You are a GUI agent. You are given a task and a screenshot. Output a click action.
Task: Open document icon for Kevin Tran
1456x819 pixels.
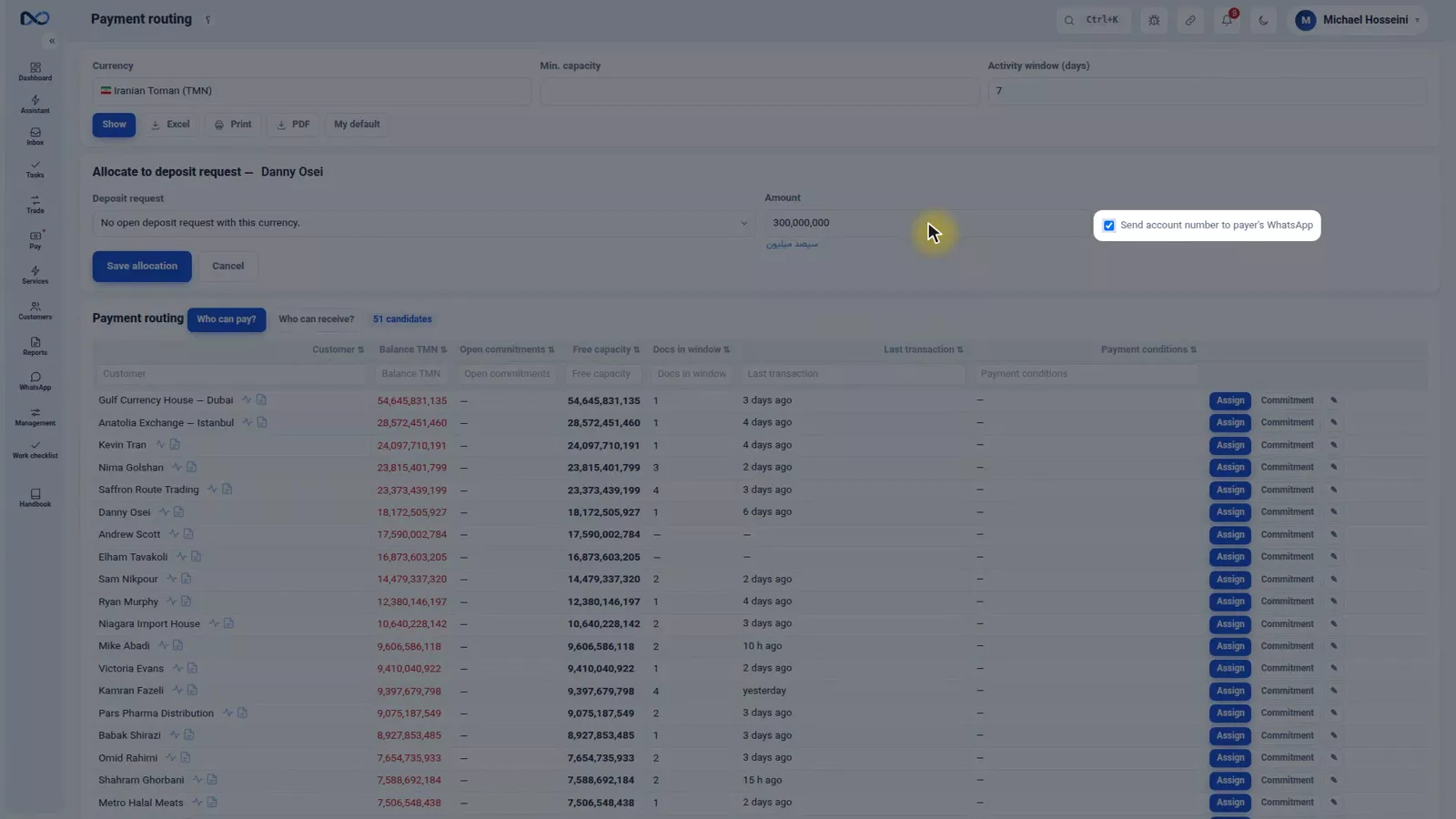click(x=175, y=445)
